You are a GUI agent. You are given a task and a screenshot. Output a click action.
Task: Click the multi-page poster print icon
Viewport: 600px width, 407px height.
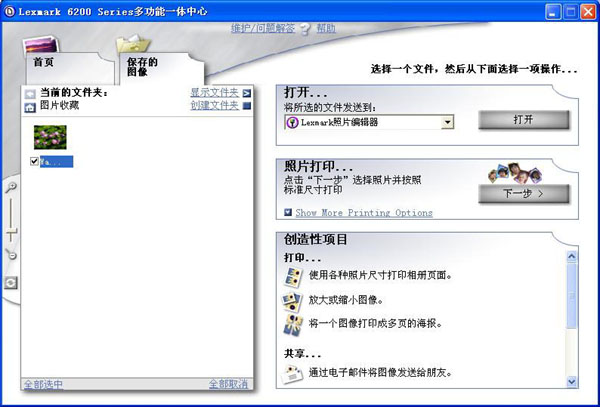coord(292,324)
